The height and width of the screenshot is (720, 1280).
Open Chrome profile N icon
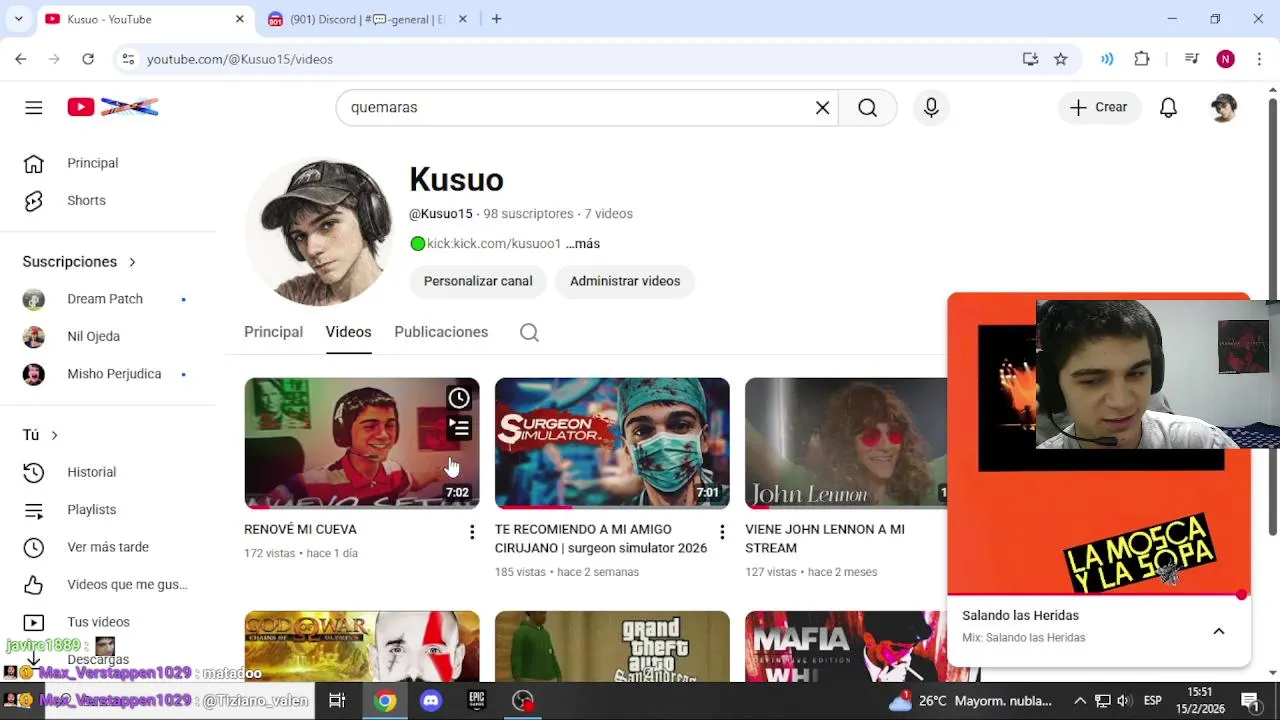(1225, 59)
